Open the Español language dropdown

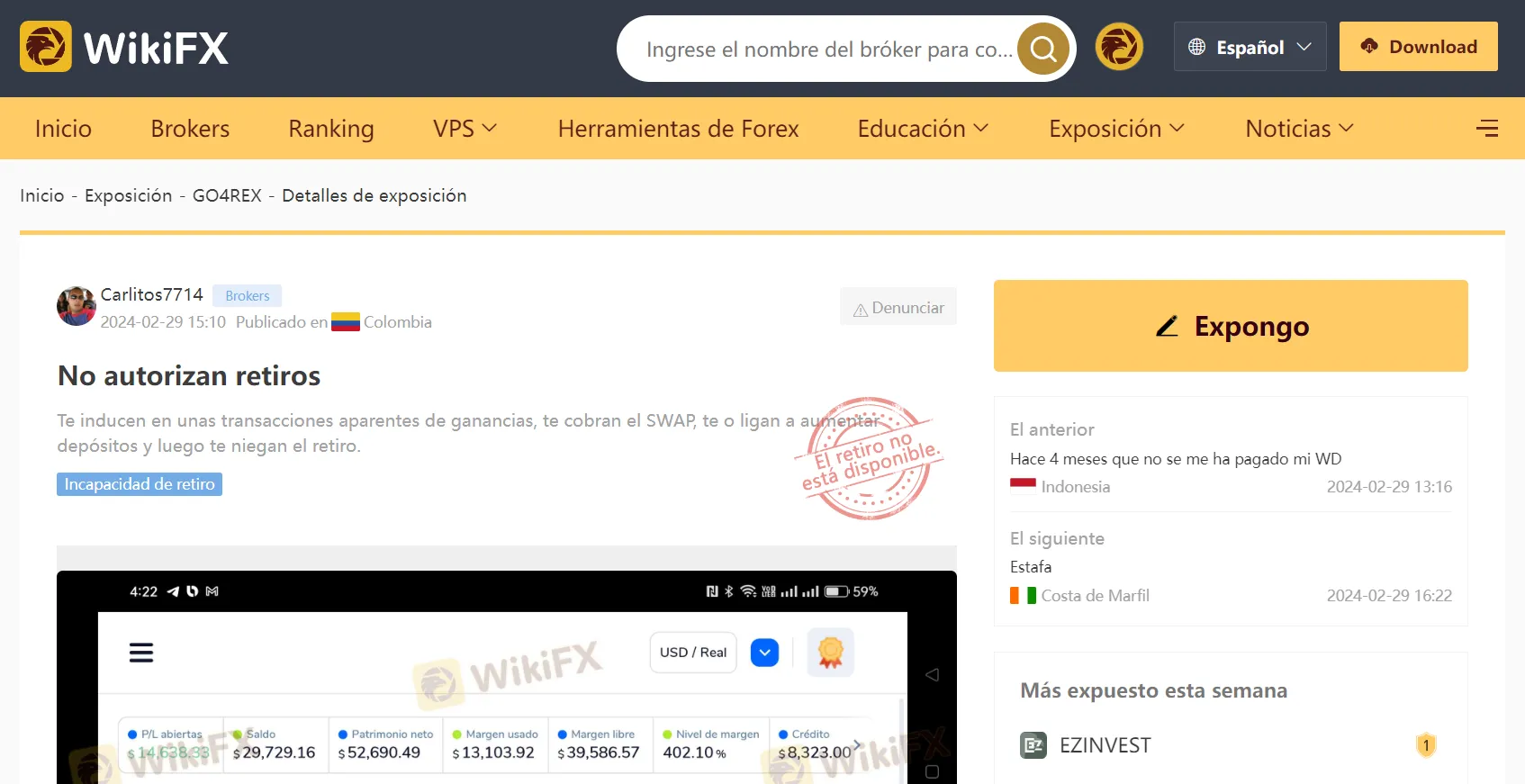tap(1250, 47)
